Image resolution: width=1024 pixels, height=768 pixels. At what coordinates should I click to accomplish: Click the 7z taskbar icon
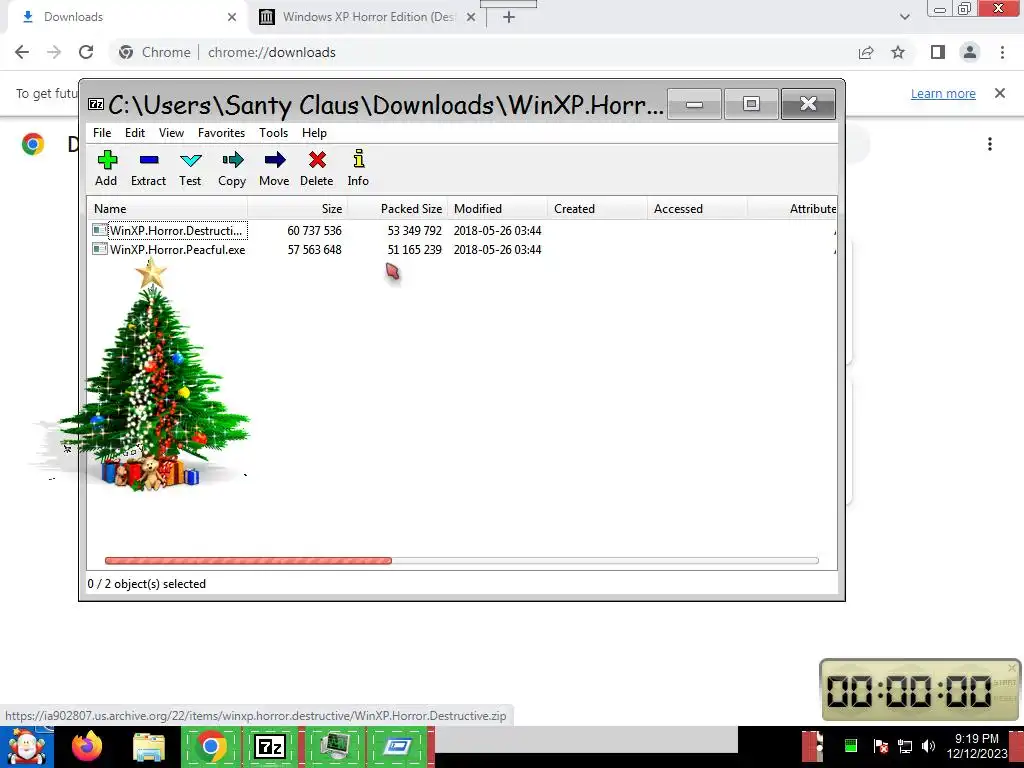point(271,746)
